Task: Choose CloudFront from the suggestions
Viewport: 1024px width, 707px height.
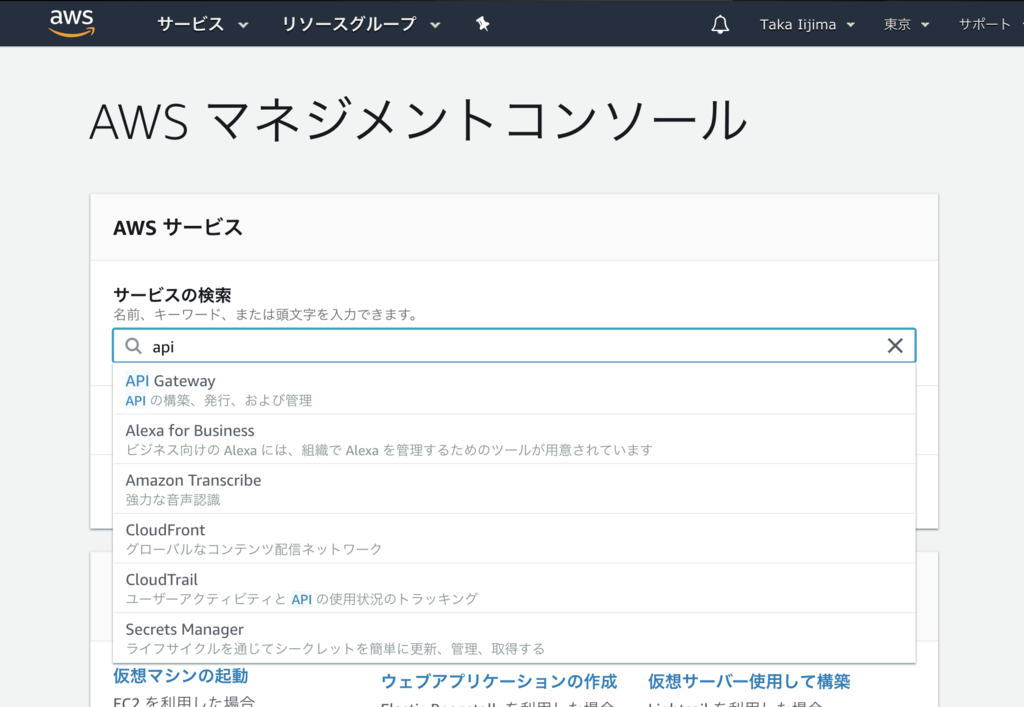Action: tap(514, 539)
